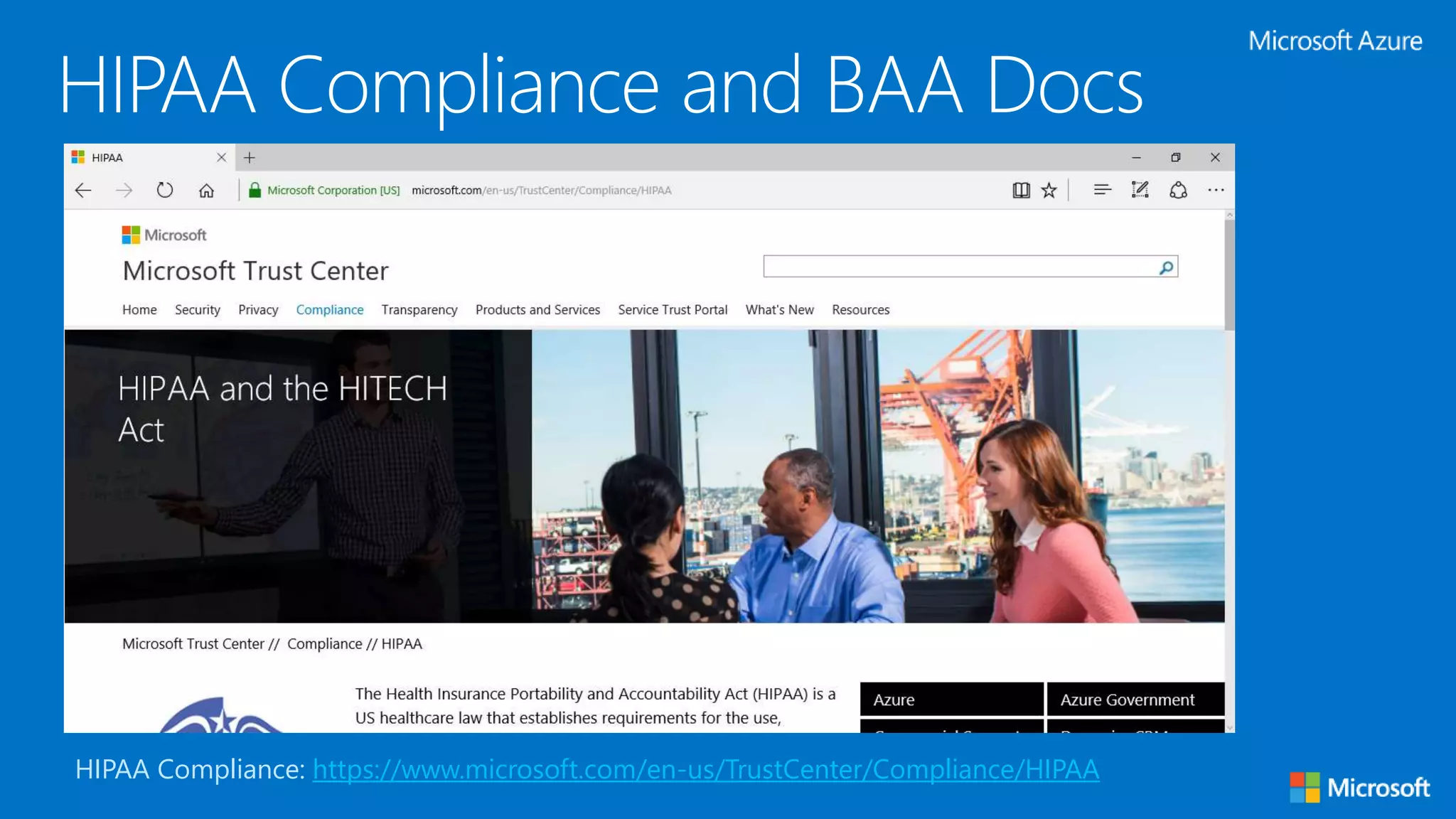Open the HIPAA Compliance URL link

click(706, 770)
